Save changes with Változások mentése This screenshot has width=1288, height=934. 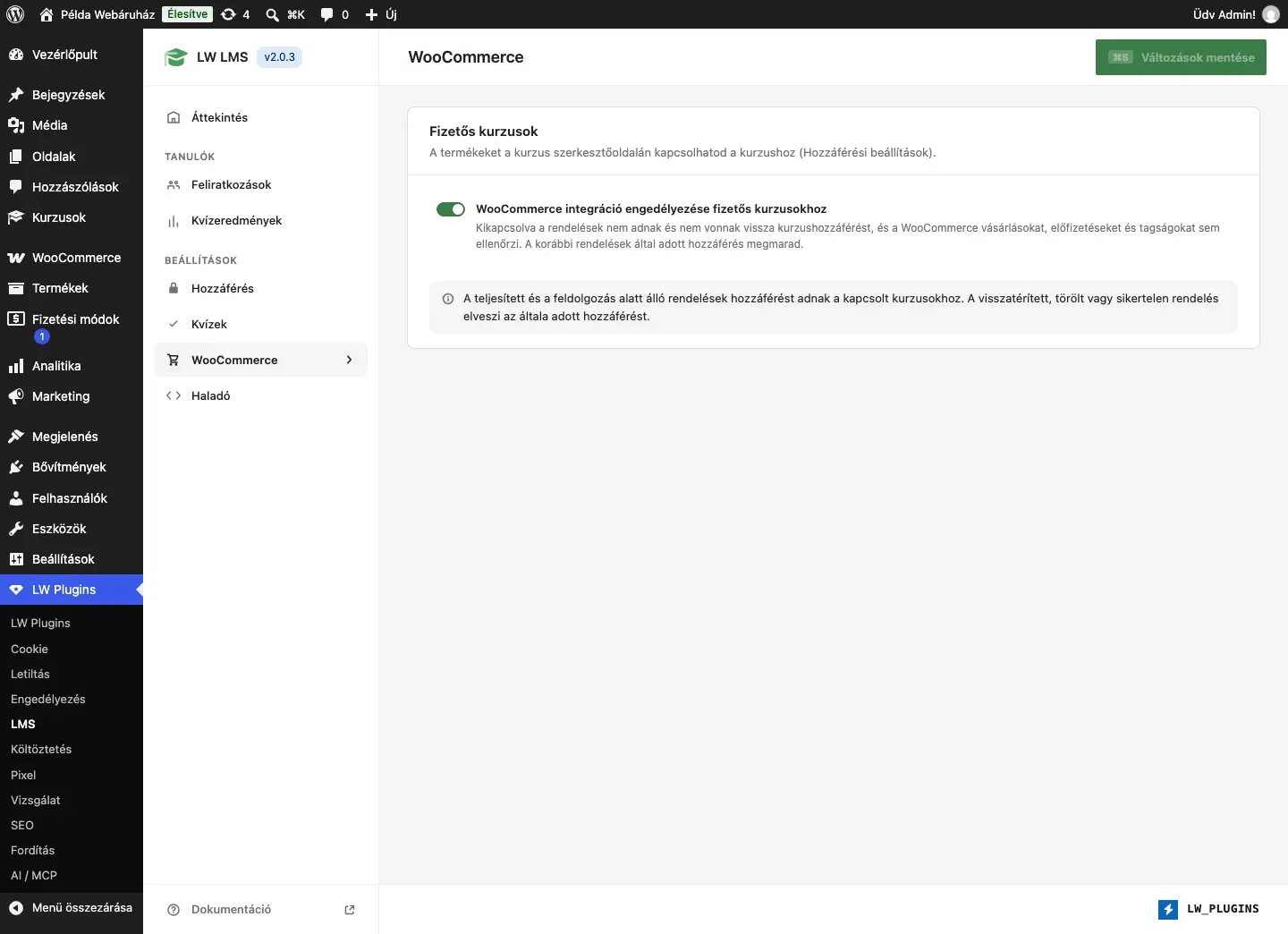tap(1181, 57)
